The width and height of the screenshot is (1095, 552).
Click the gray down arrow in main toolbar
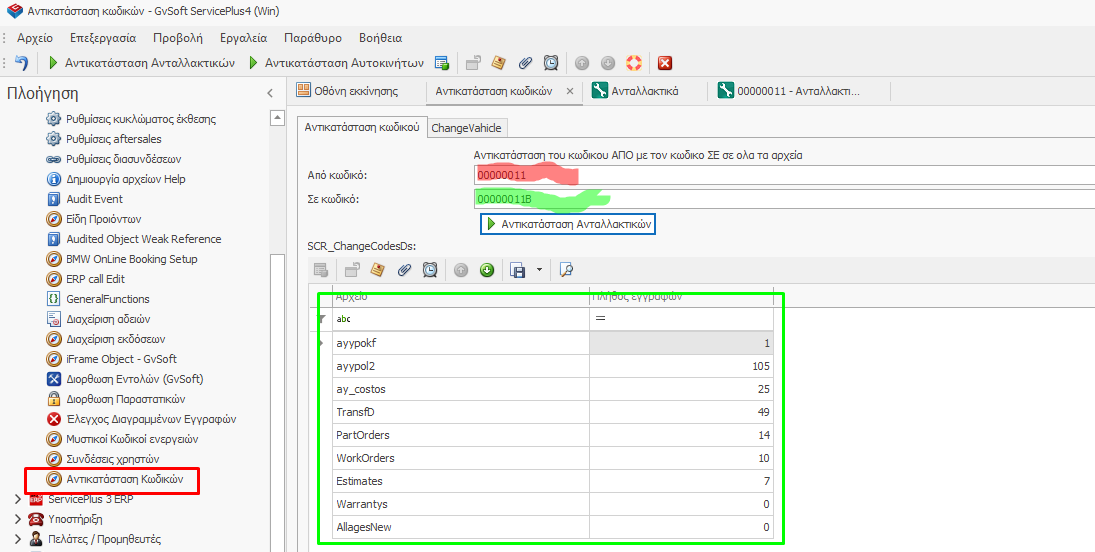pyautogui.click(x=608, y=63)
